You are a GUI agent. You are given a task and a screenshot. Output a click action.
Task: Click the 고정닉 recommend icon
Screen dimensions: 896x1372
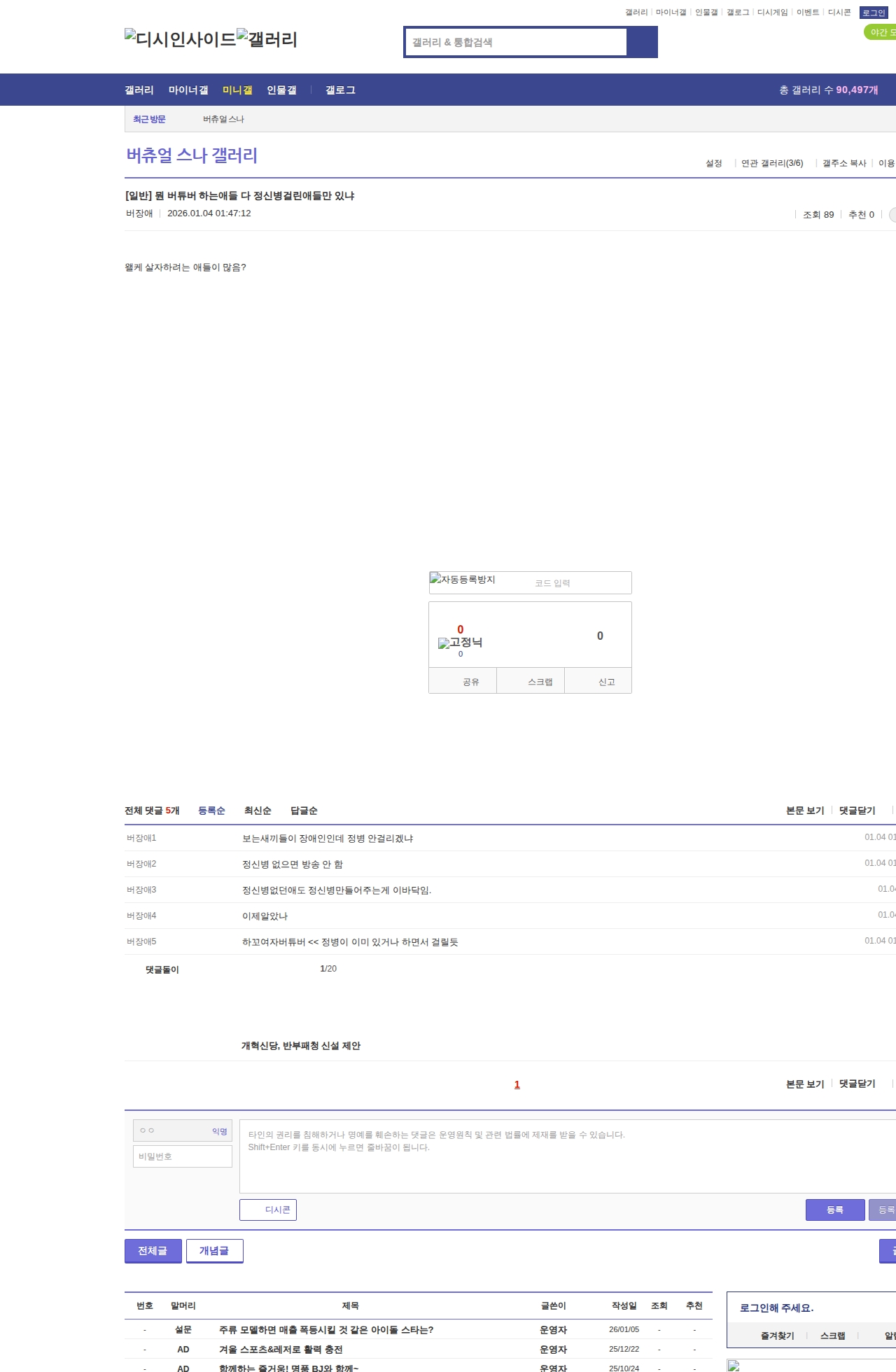(460, 643)
